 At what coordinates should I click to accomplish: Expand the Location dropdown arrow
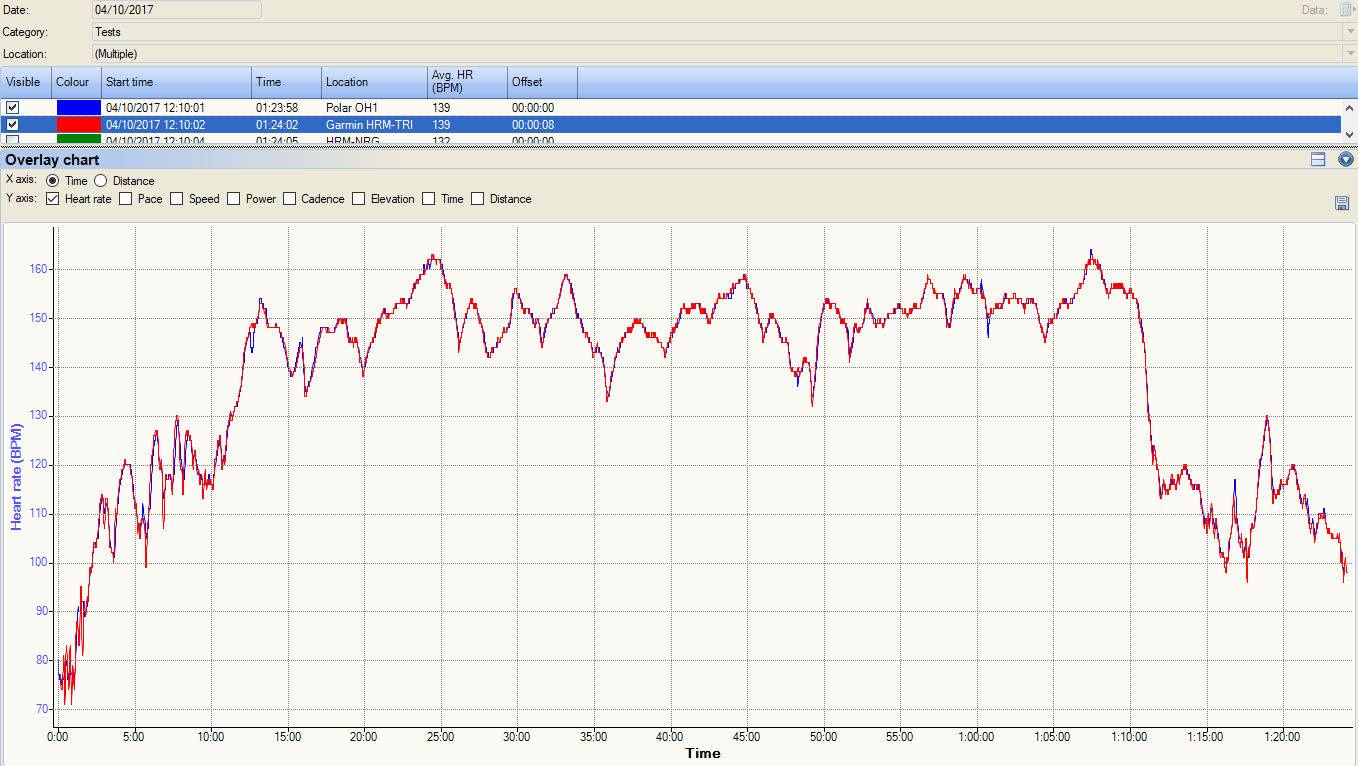(1349, 54)
